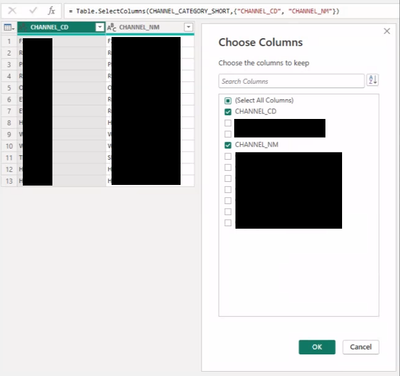Click the Search Columns input field
The width and height of the screenshot is (400, 376).
pos(291,81)
